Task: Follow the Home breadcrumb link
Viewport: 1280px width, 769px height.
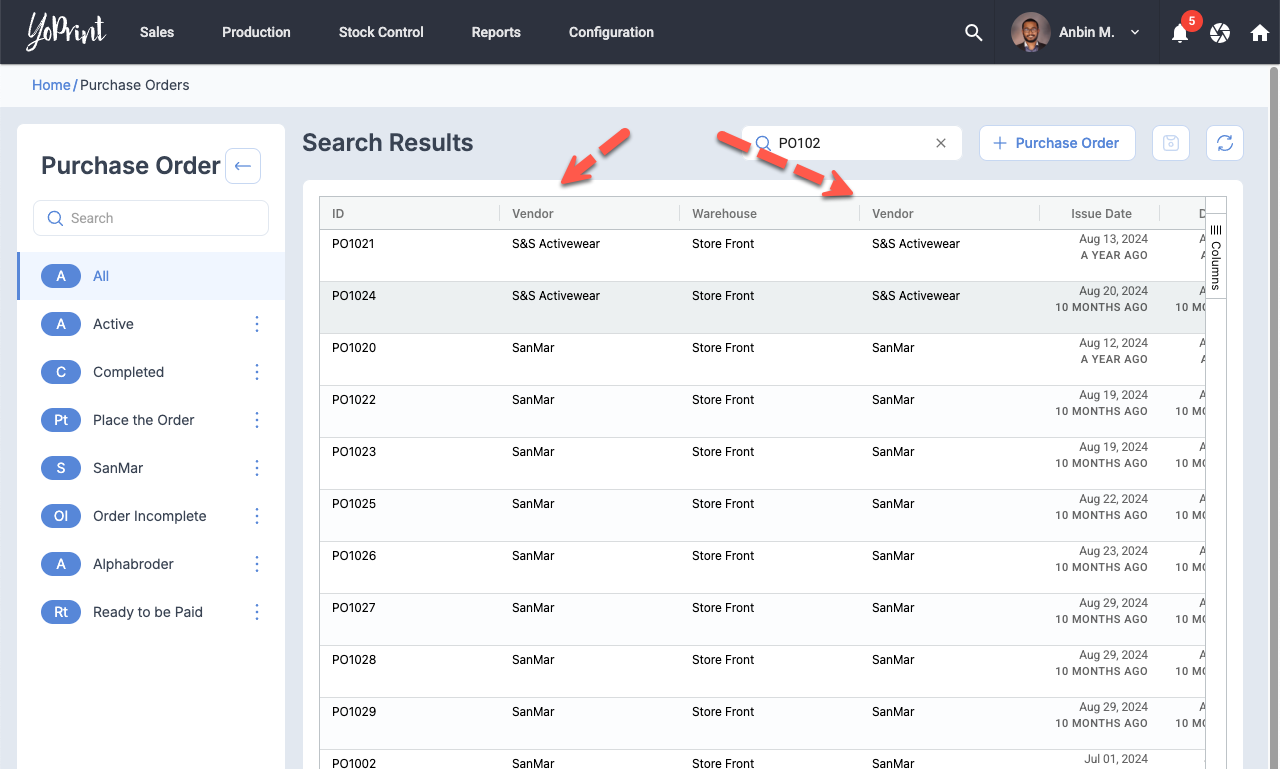Action: pyautogui.click(x=51, y=85)
